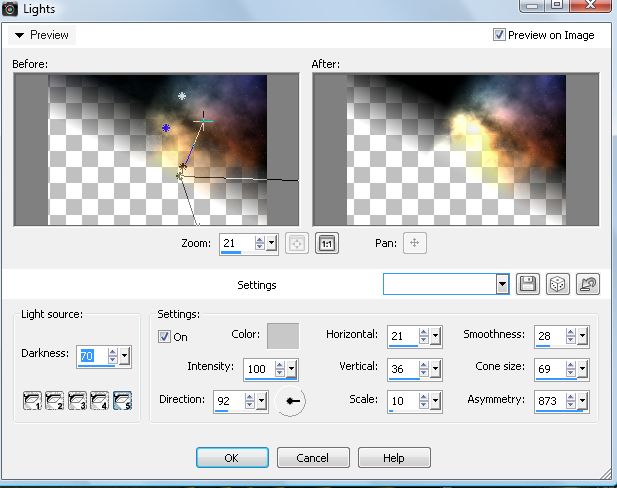This screenshot has height=488, width=617.
Task: Click the Reset to Default icon
Action: (x=588, y=285)
